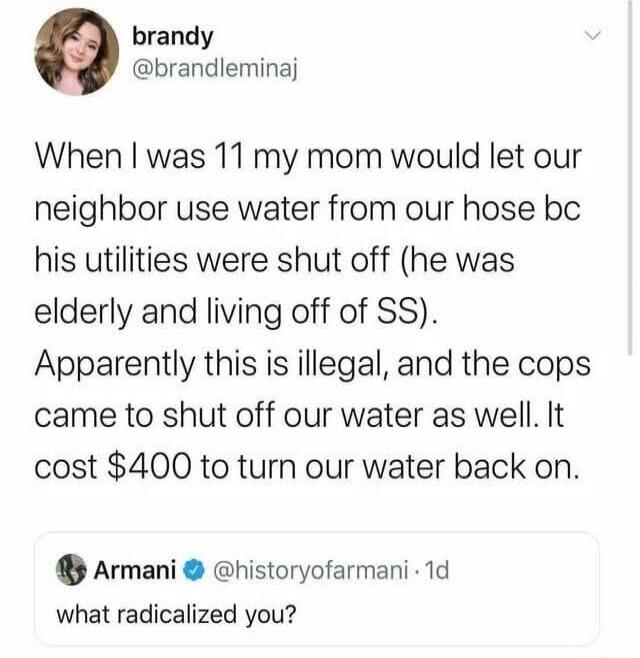The image size is (640, 658).
Task: Open the quoted tweet 'what radicalized you?'
Action: click(176, 614)
